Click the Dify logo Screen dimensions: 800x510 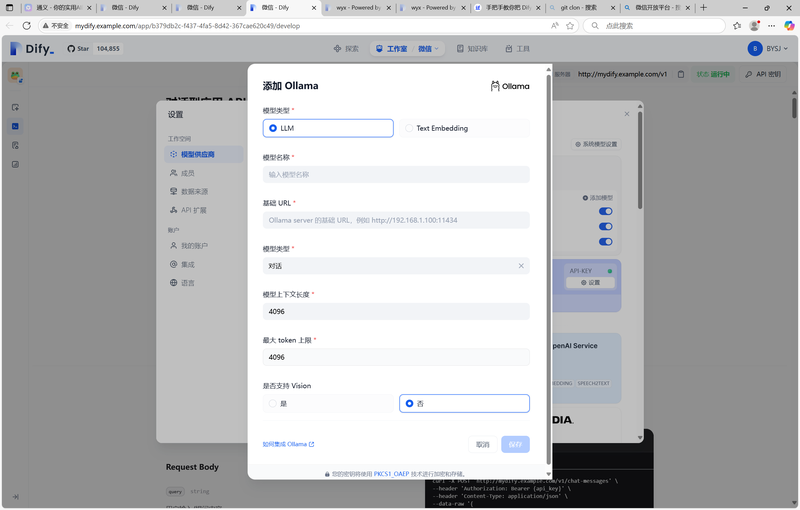click(32, 48)
